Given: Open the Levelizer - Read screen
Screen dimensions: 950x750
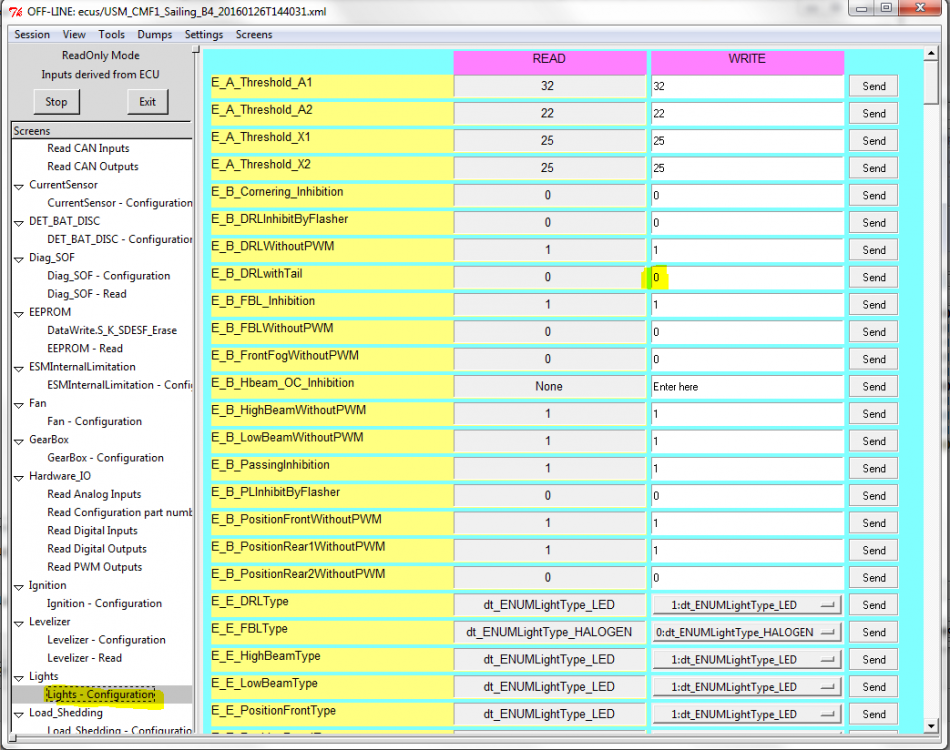Looking at the screenshot, I should [84, 658].
